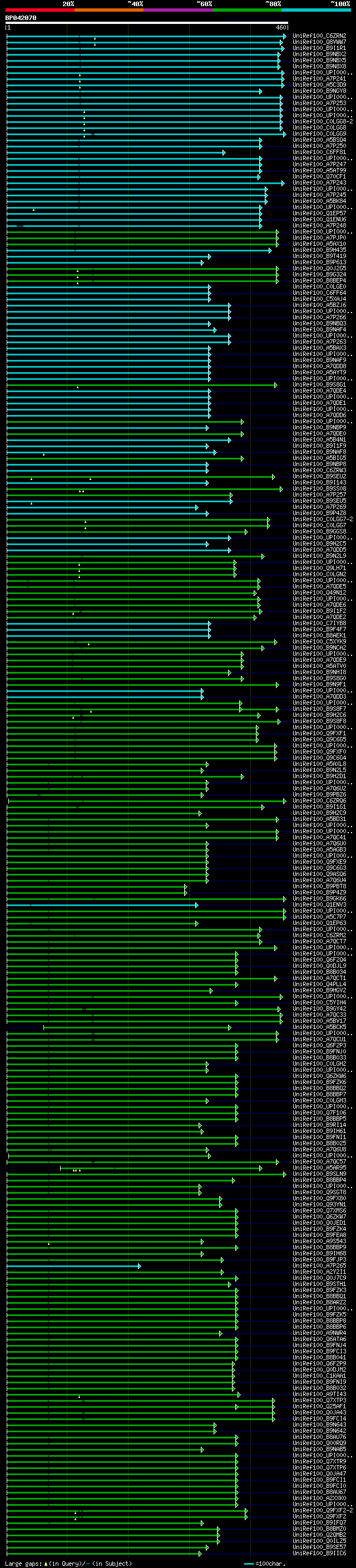
Task: Click label UniRef100_A7P243
Action: (319, 182)
